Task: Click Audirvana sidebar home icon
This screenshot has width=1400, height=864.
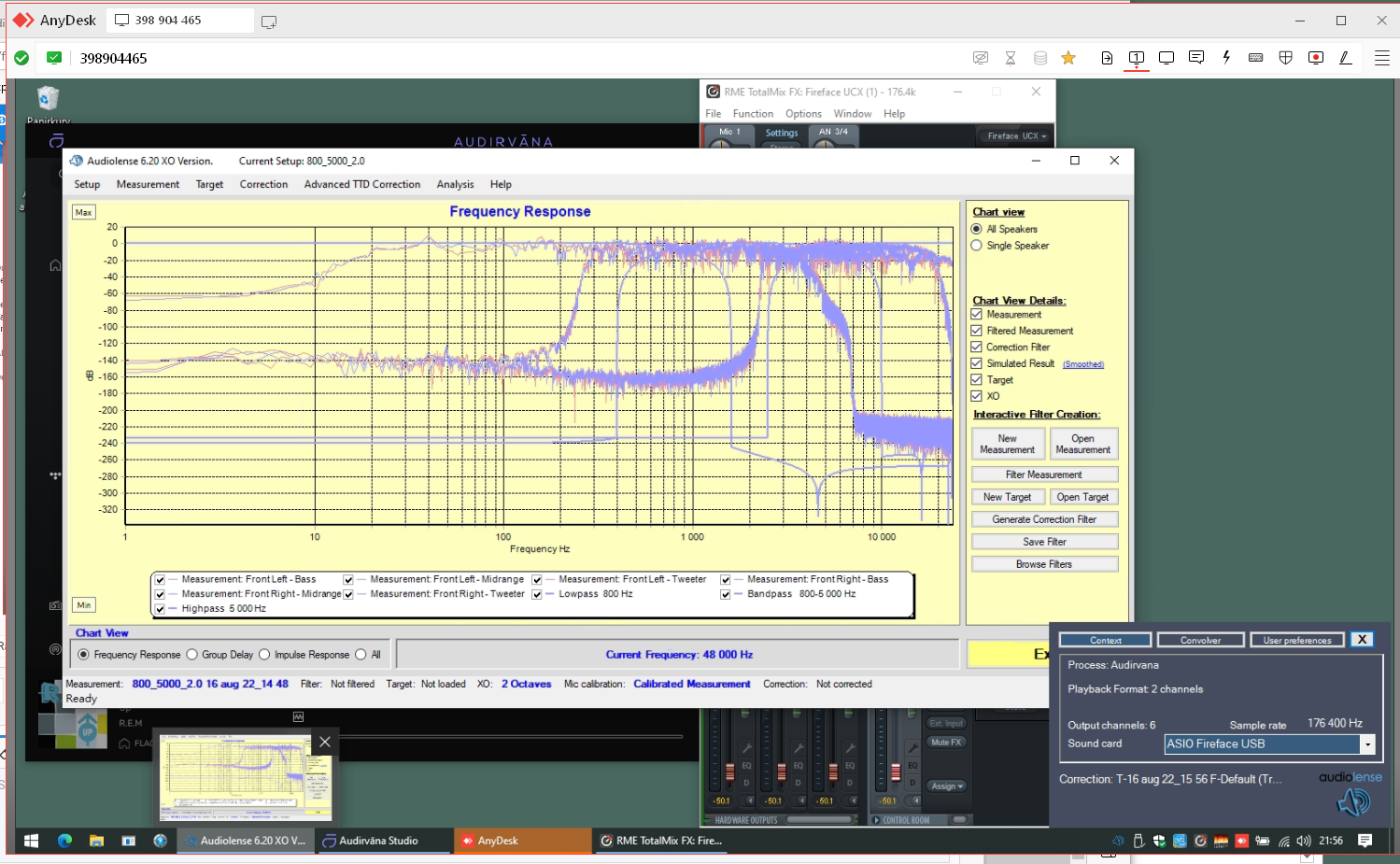Action: (x=55, y=266)
